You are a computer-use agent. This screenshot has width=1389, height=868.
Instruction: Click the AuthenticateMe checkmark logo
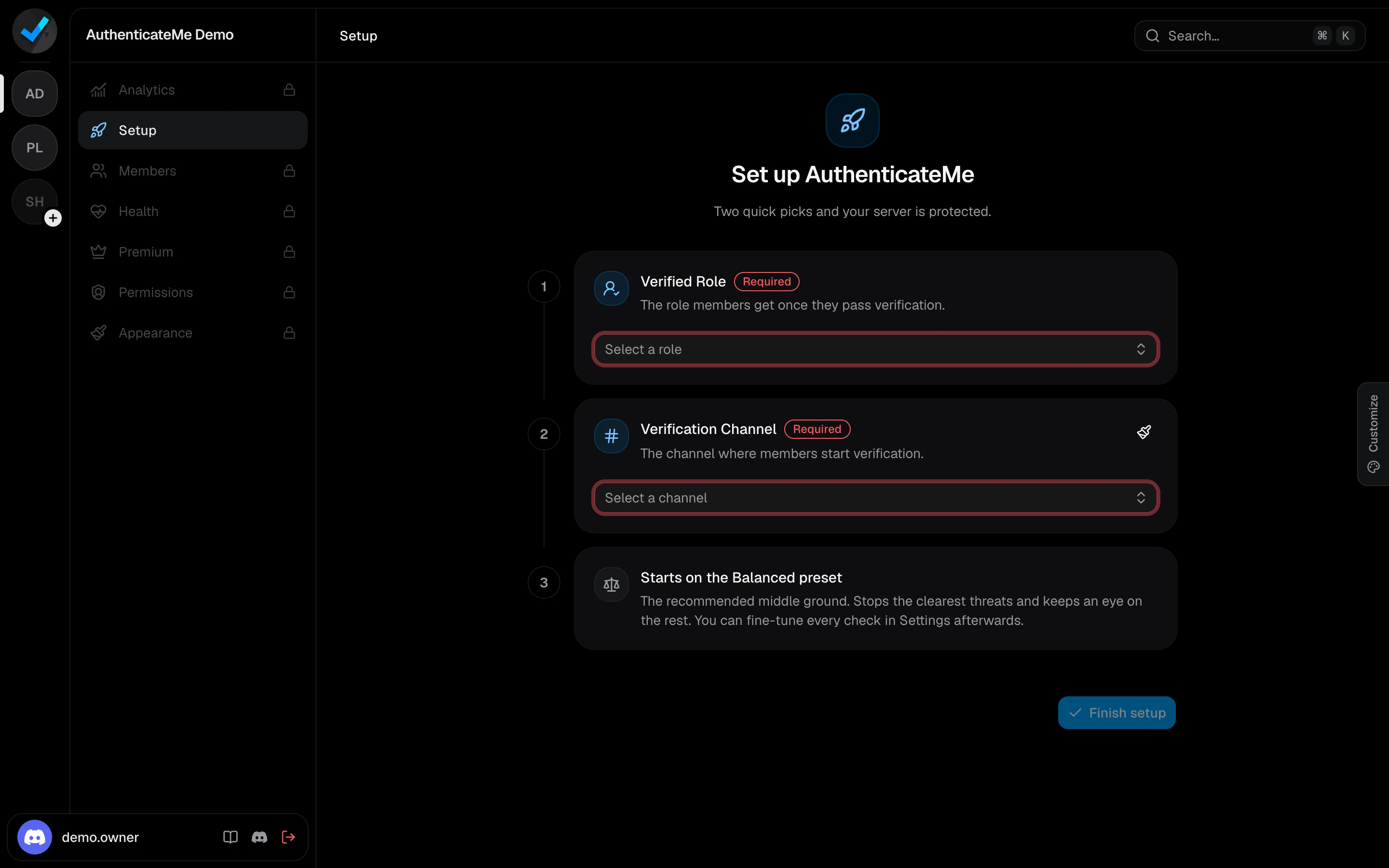pos(34,31)
